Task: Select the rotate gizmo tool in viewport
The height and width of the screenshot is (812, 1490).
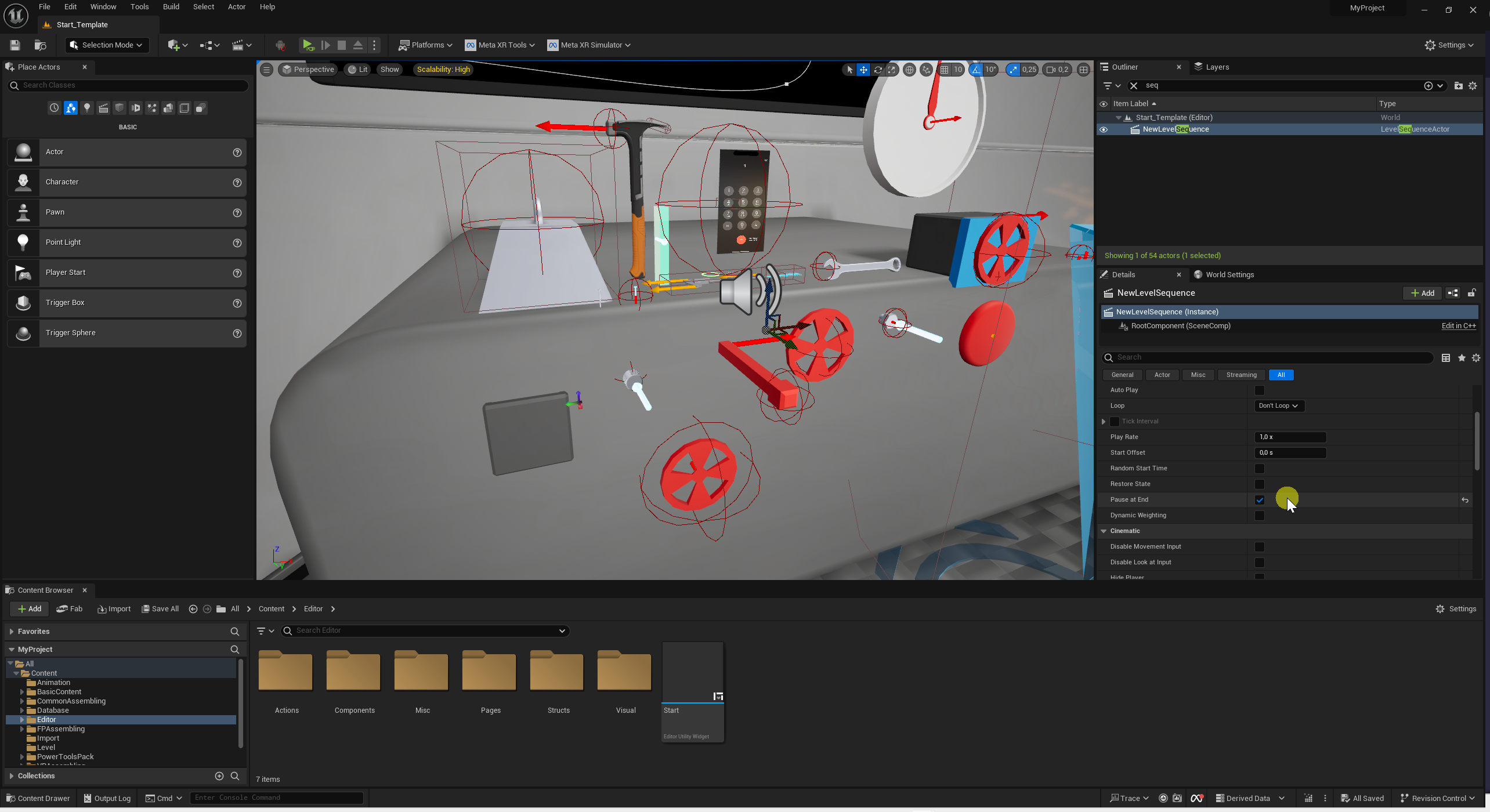Action: (x=878, y=70)
